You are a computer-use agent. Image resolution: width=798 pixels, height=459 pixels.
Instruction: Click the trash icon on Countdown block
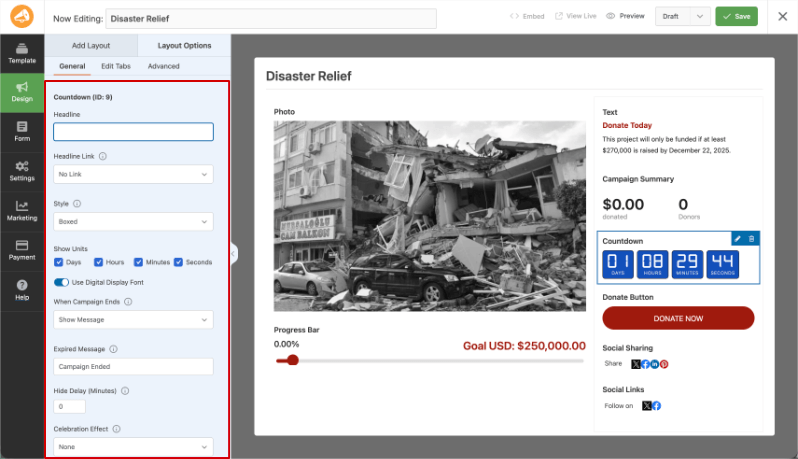coord(751,239)
